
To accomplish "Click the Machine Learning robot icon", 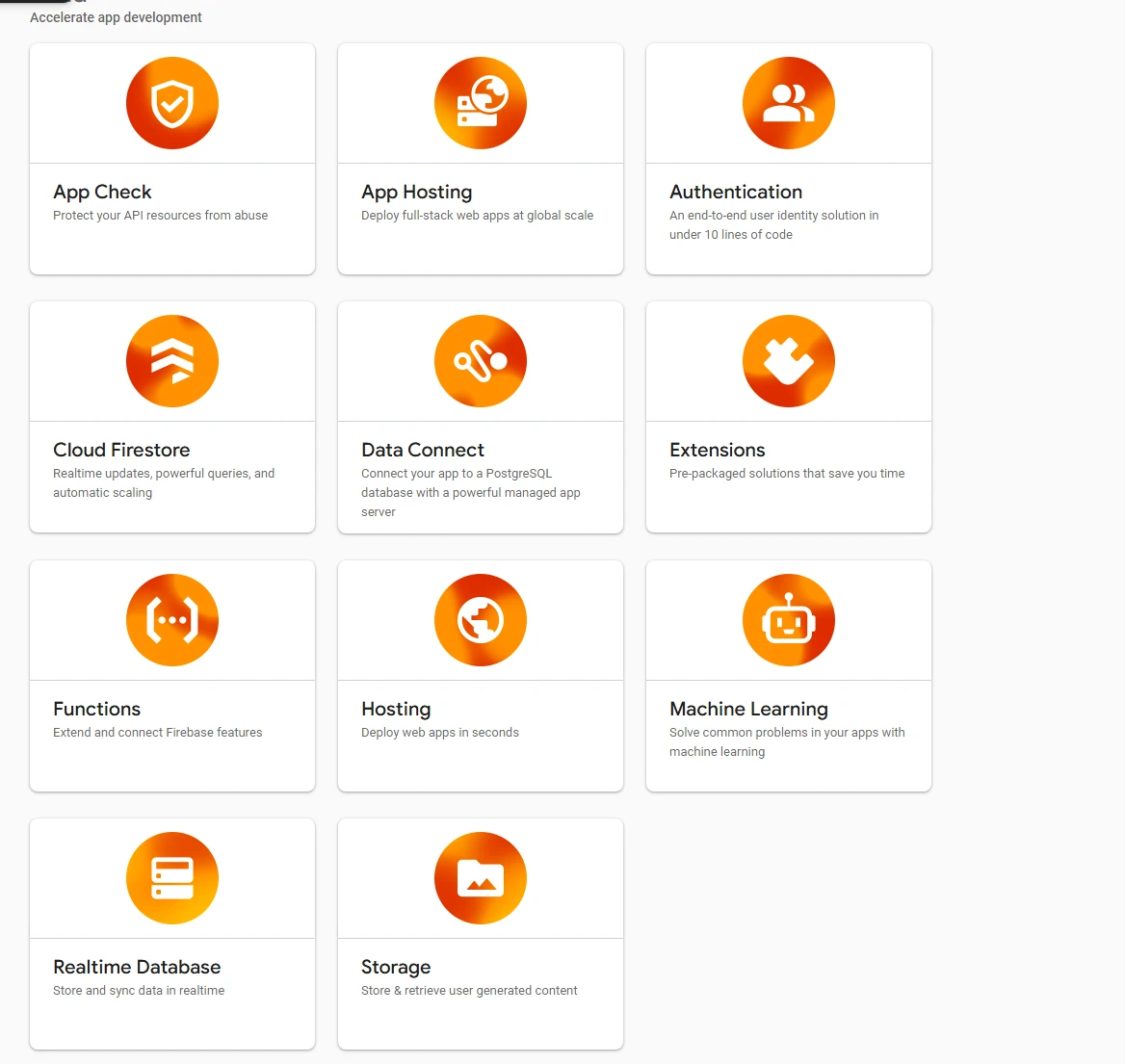I will 789,620.
